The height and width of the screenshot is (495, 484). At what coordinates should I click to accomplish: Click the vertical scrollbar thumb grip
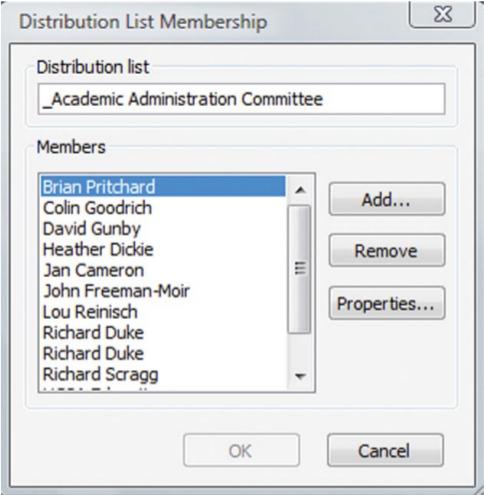click(300, 269)
